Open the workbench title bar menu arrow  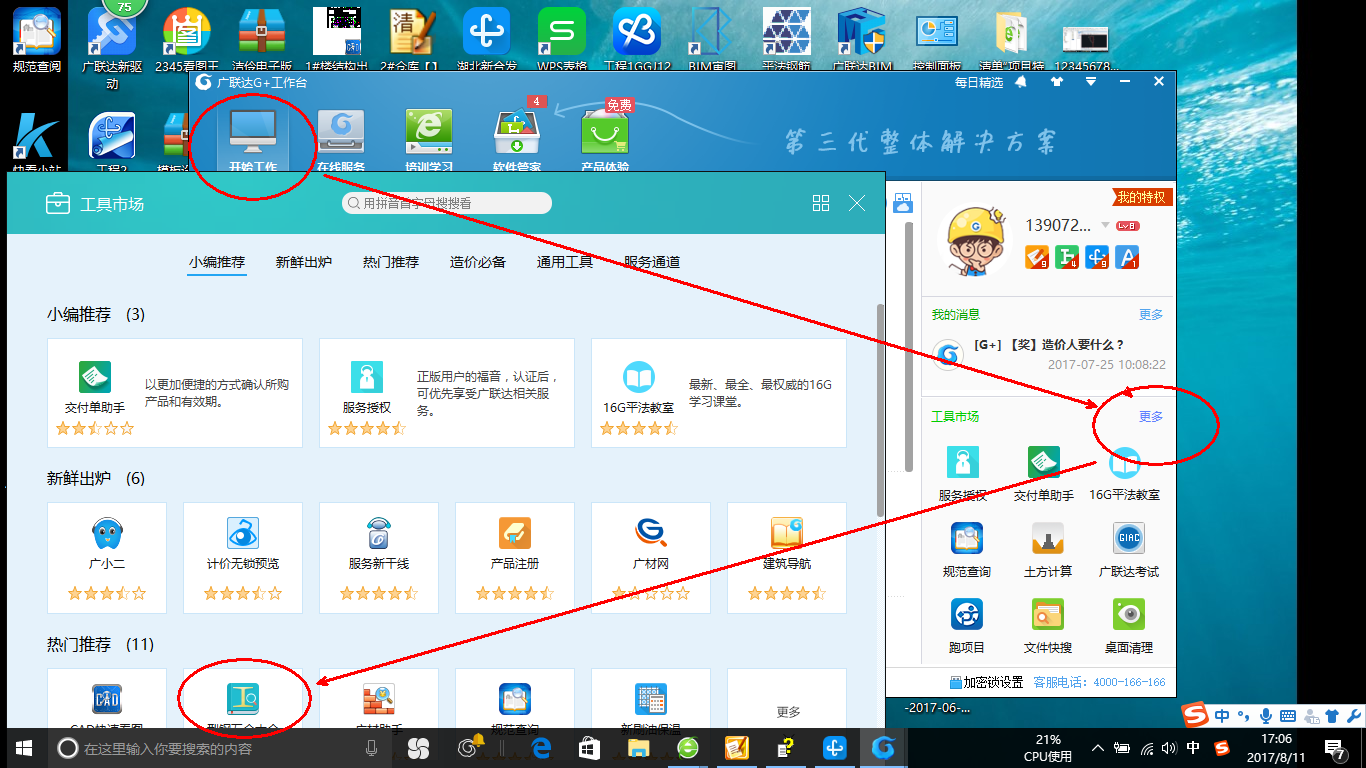(1090, 82)
